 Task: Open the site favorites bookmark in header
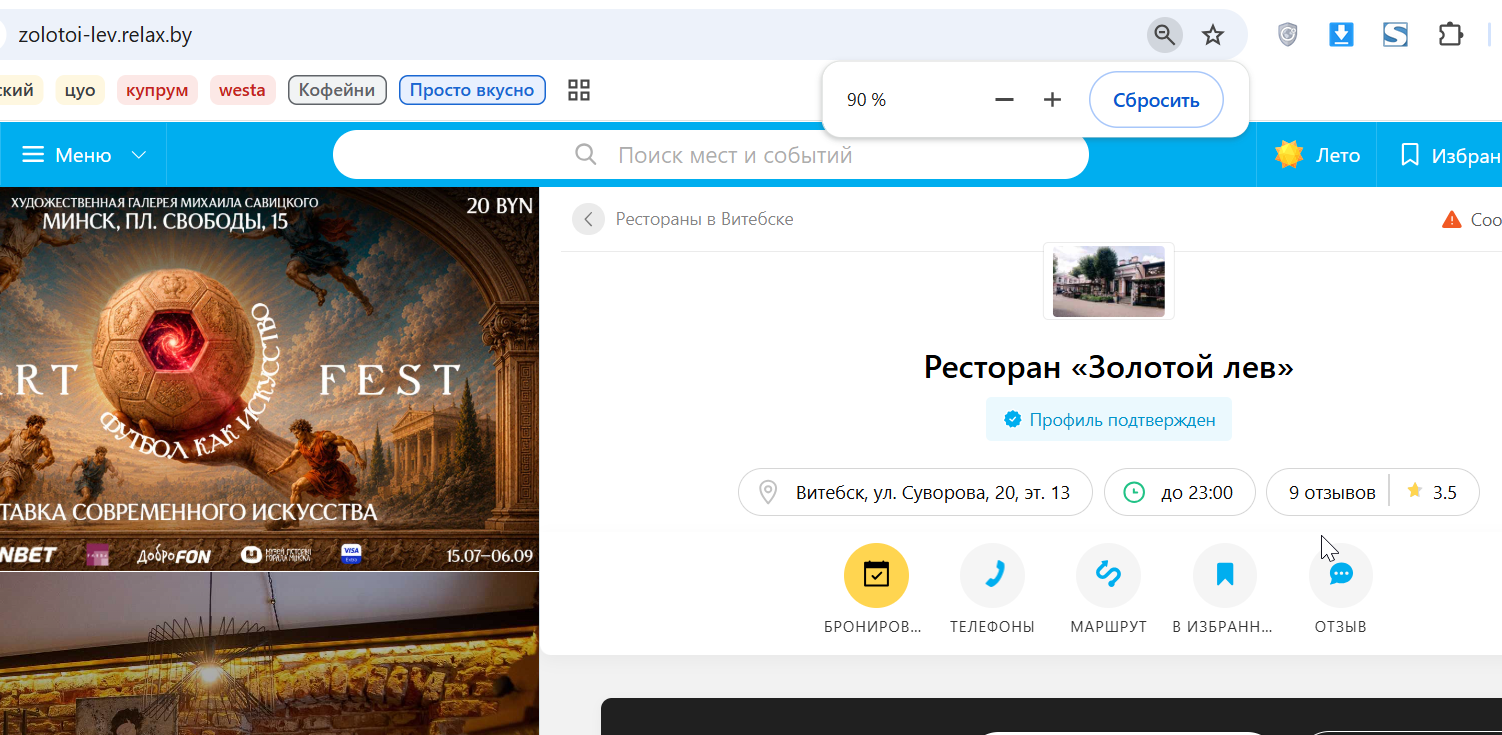(x=1410, y=155)
